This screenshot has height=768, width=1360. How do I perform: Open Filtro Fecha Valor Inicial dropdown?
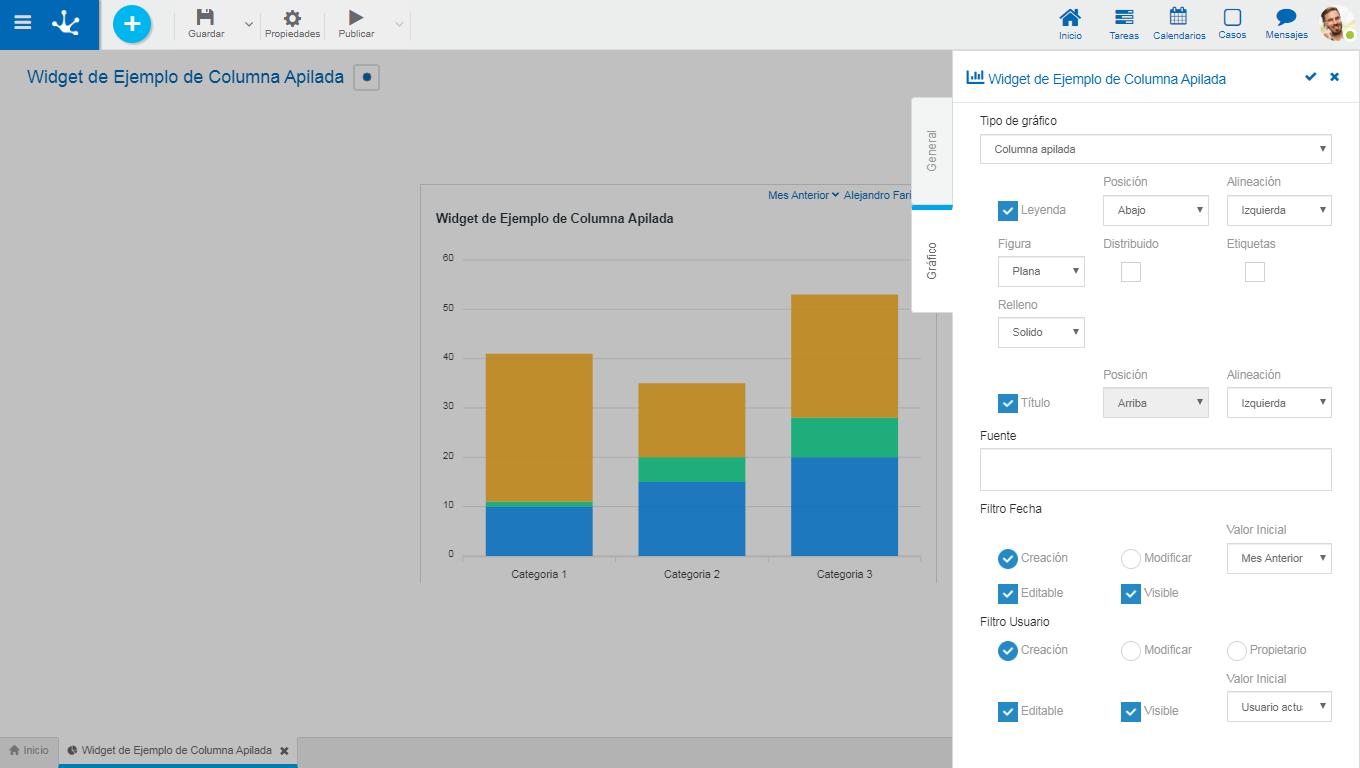[x=1279, y=558]
